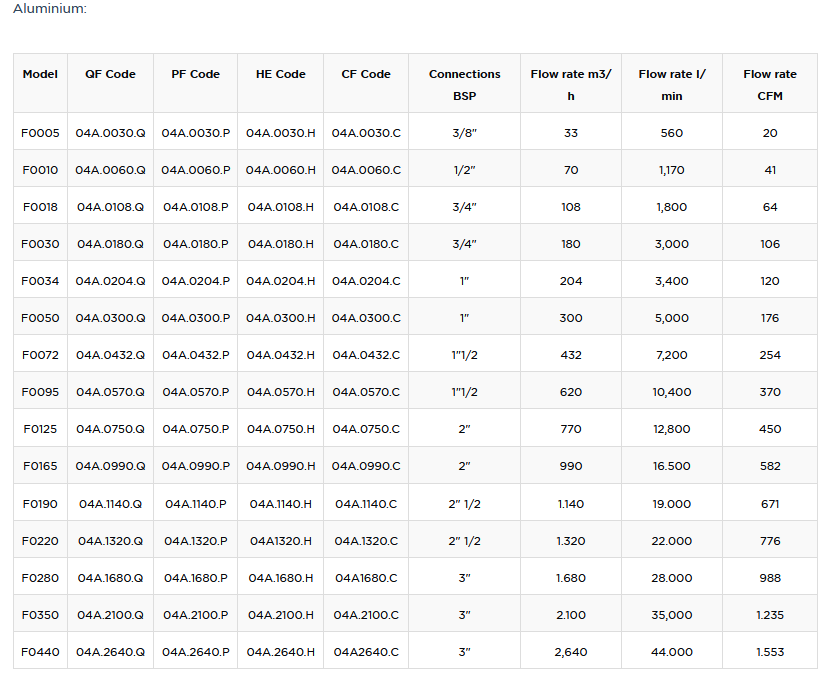
Task: Select QF code 04A.1140.Q
Action: (x=110, y=504)
